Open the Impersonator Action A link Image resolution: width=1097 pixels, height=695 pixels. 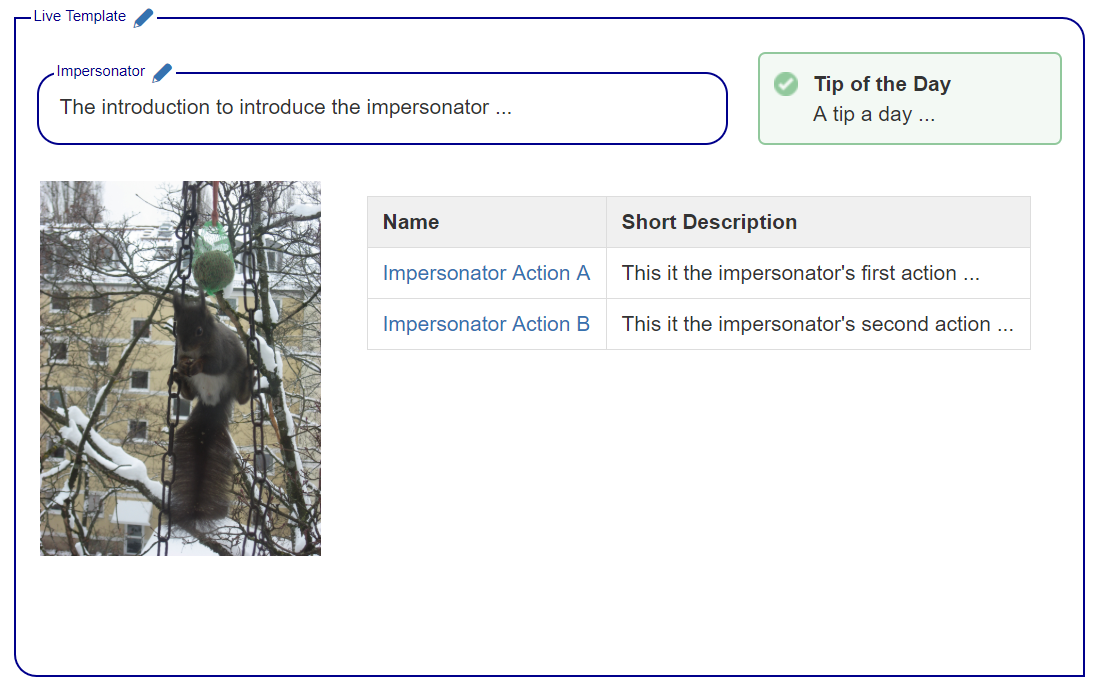click(486, 273)
